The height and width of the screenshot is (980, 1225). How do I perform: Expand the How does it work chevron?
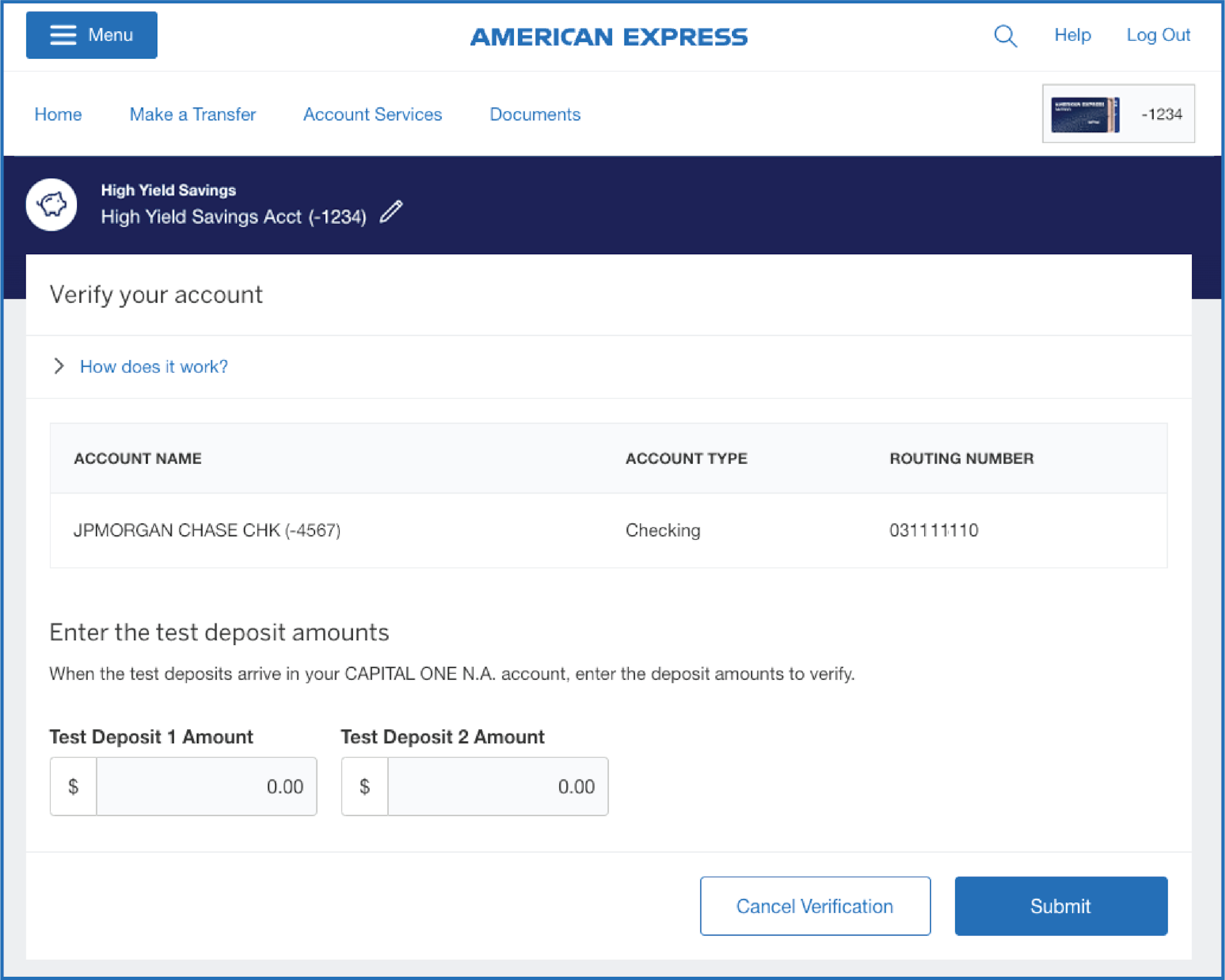(x=59, y=366)
